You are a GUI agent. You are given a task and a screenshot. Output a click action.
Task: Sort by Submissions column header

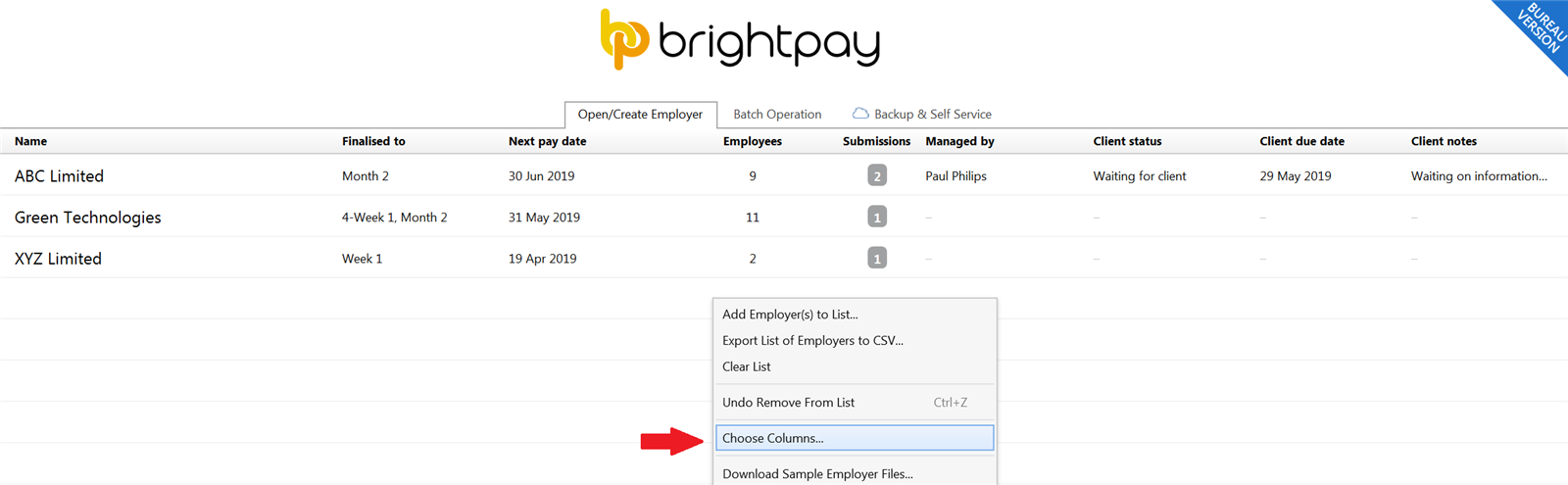coord(876,141)
